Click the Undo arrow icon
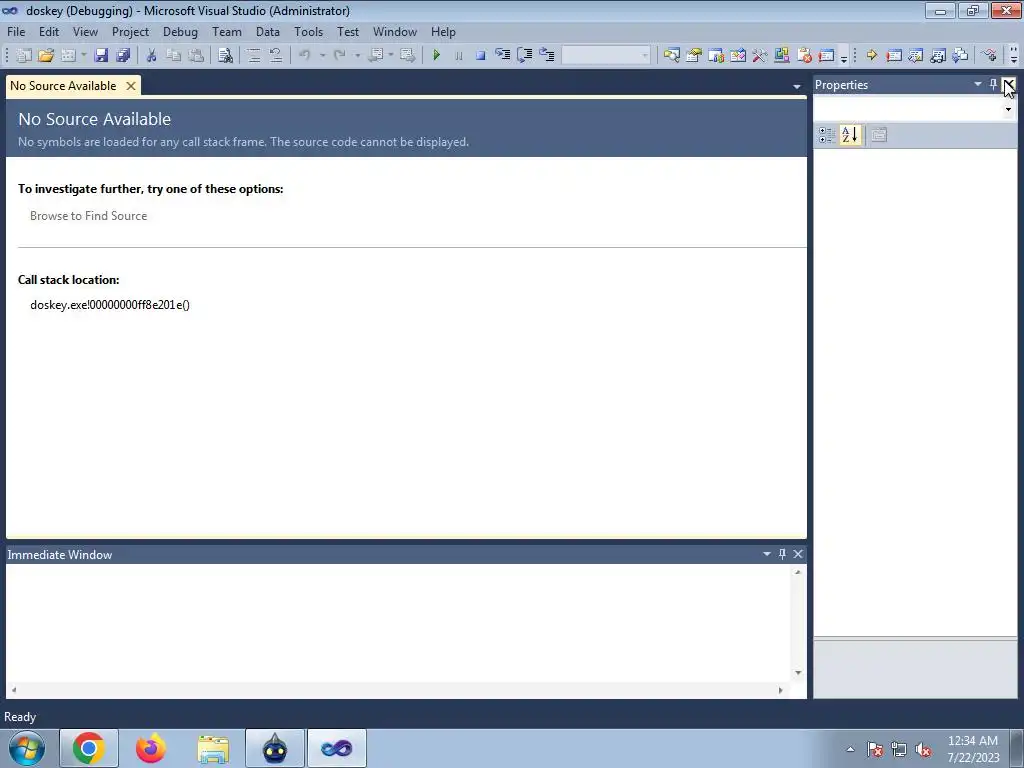 [305, 56]
